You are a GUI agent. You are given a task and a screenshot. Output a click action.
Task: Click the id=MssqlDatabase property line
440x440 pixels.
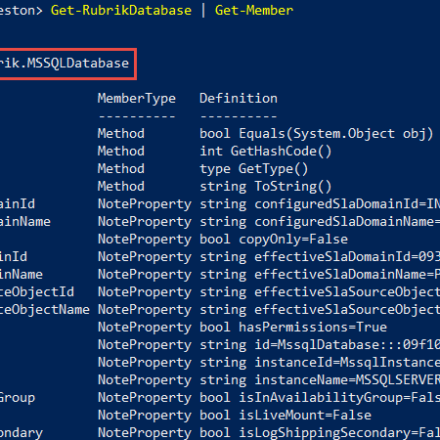coord(320,345)
